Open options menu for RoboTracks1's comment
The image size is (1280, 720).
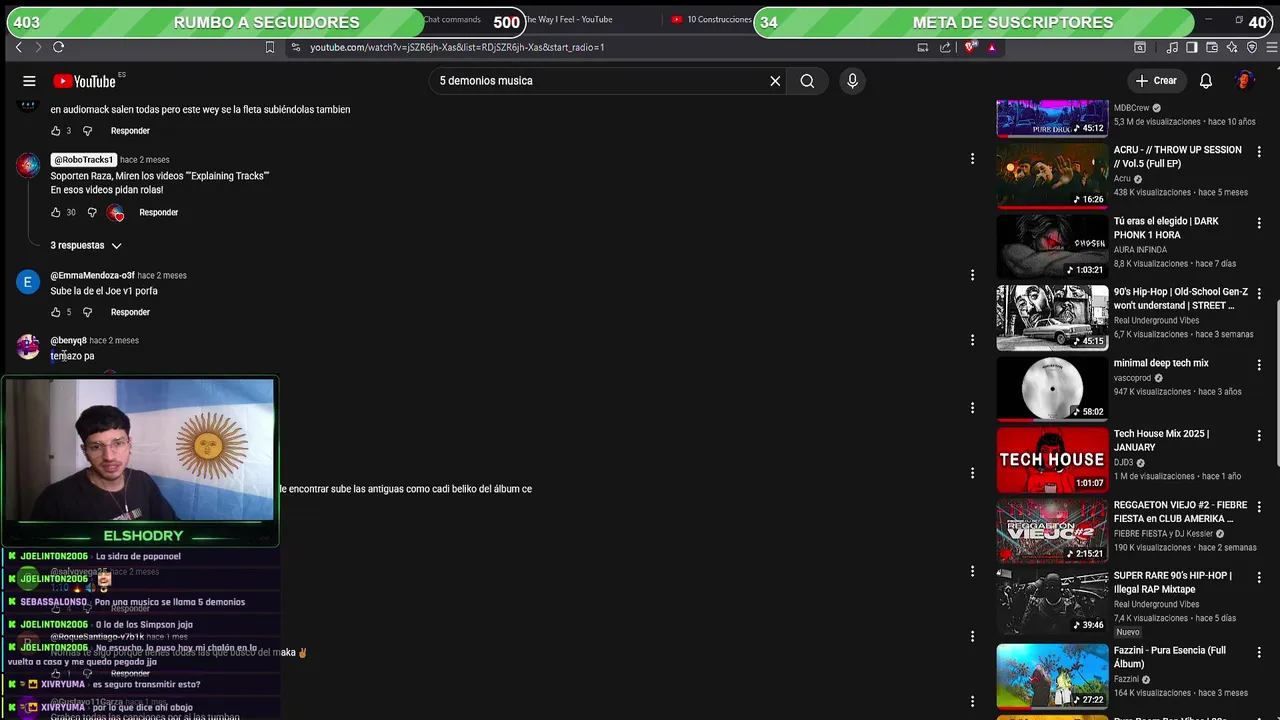(972, 159)
